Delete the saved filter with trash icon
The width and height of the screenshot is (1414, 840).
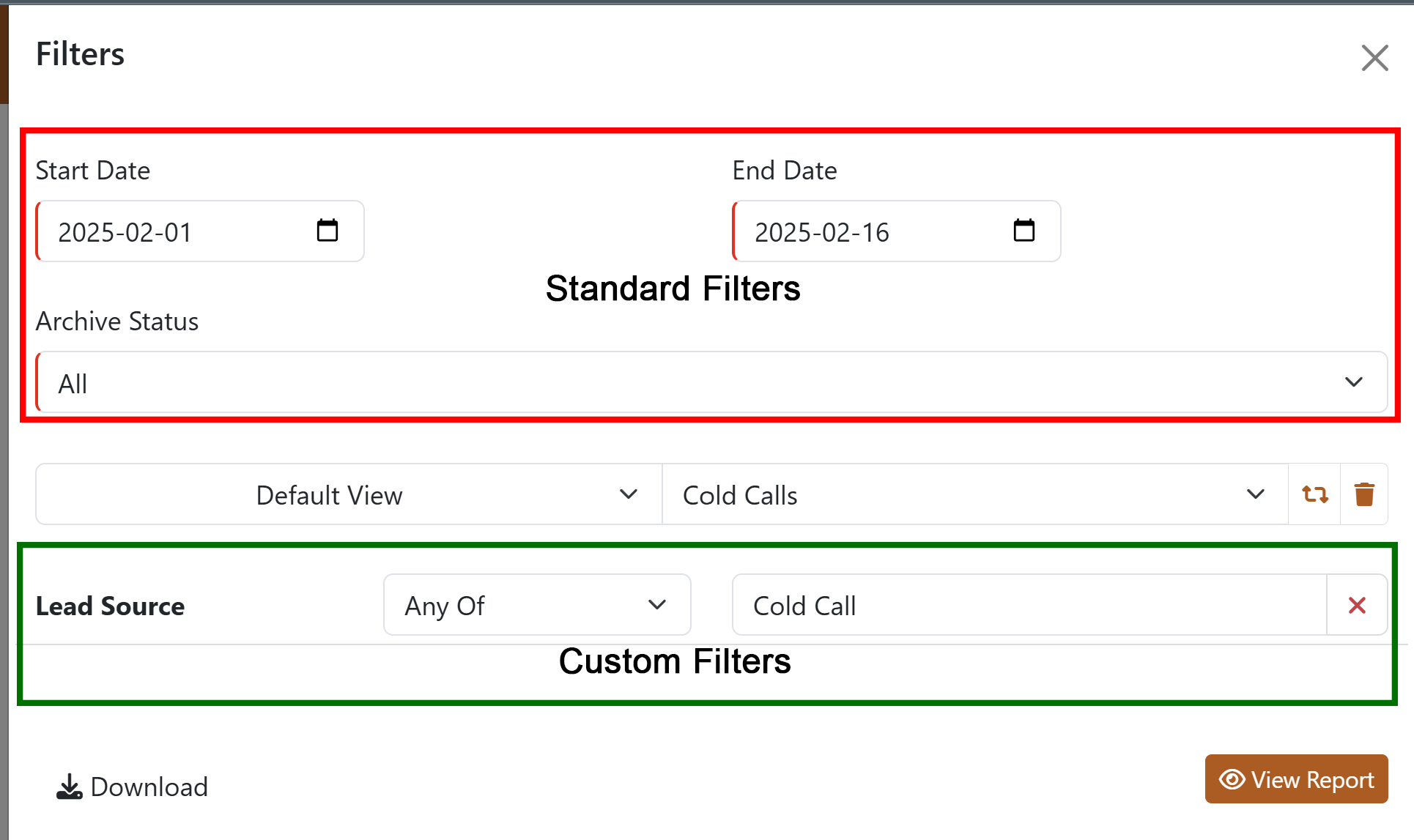point(1364,494)
